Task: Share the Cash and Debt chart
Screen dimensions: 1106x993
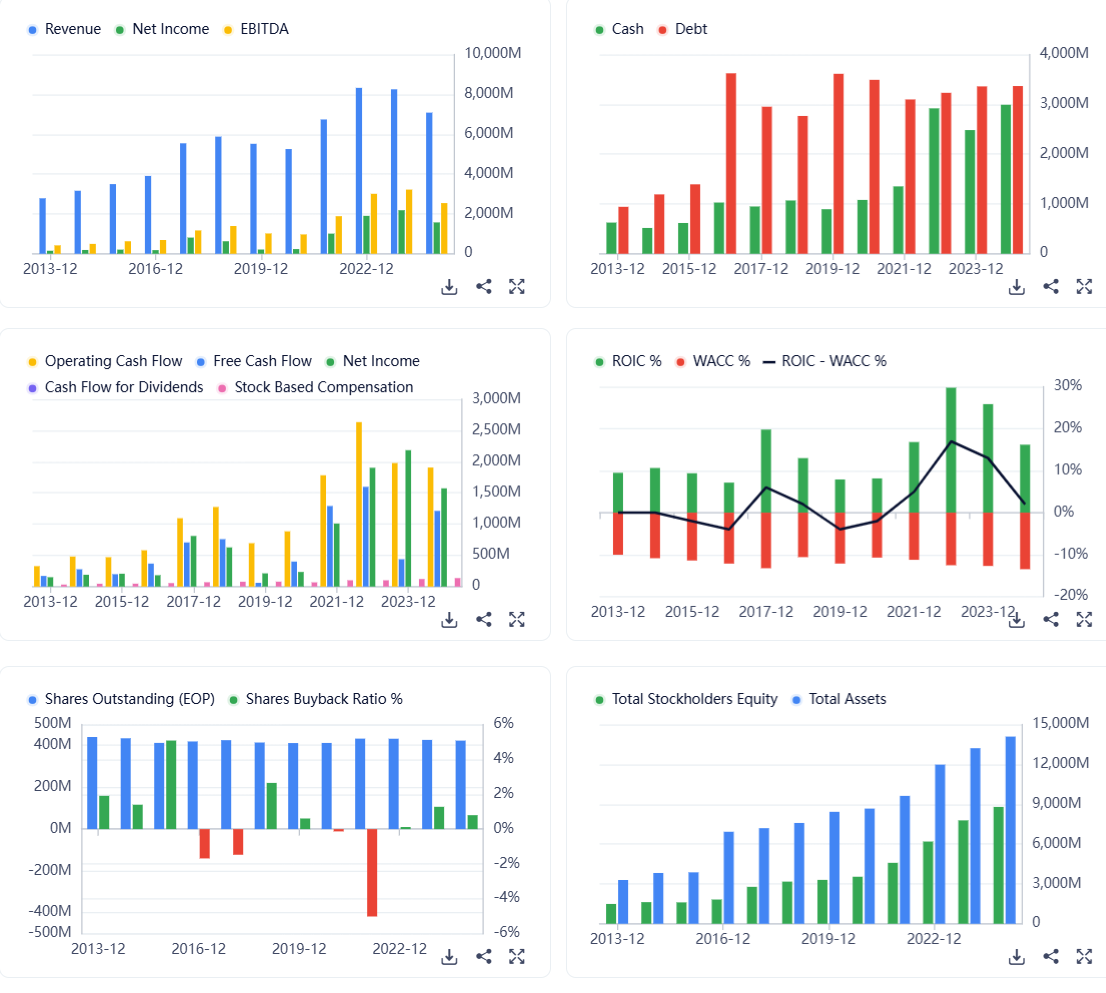Action: [1051, 286]
